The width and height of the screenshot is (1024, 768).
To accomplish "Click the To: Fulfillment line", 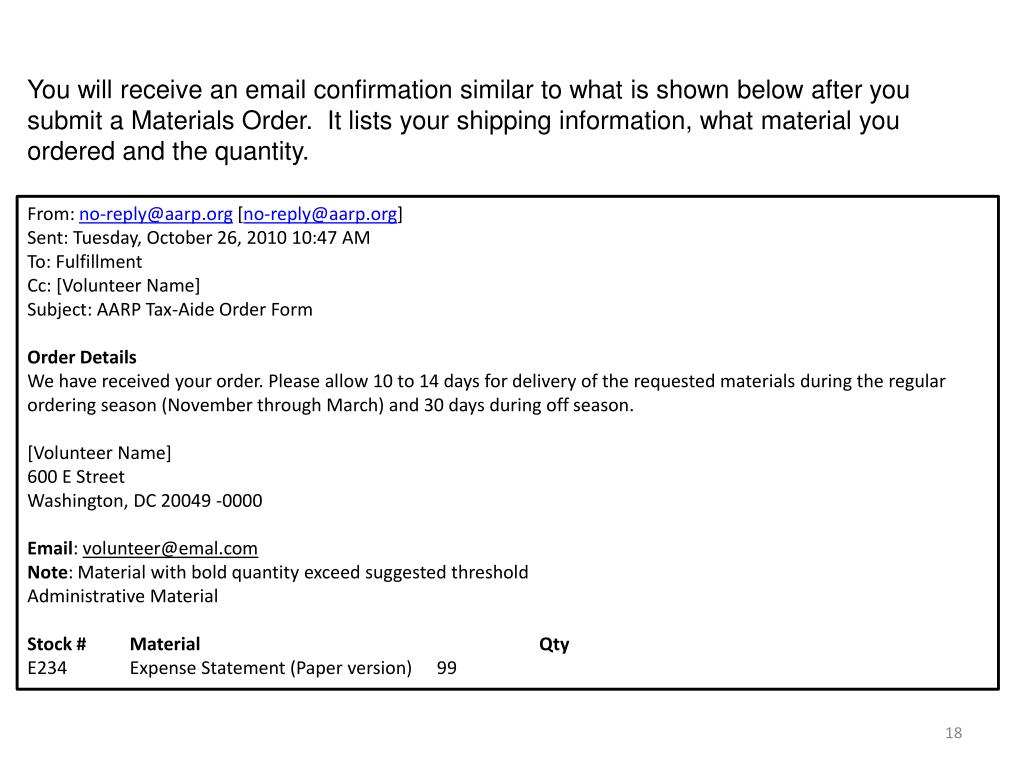I will pos(84,262).
